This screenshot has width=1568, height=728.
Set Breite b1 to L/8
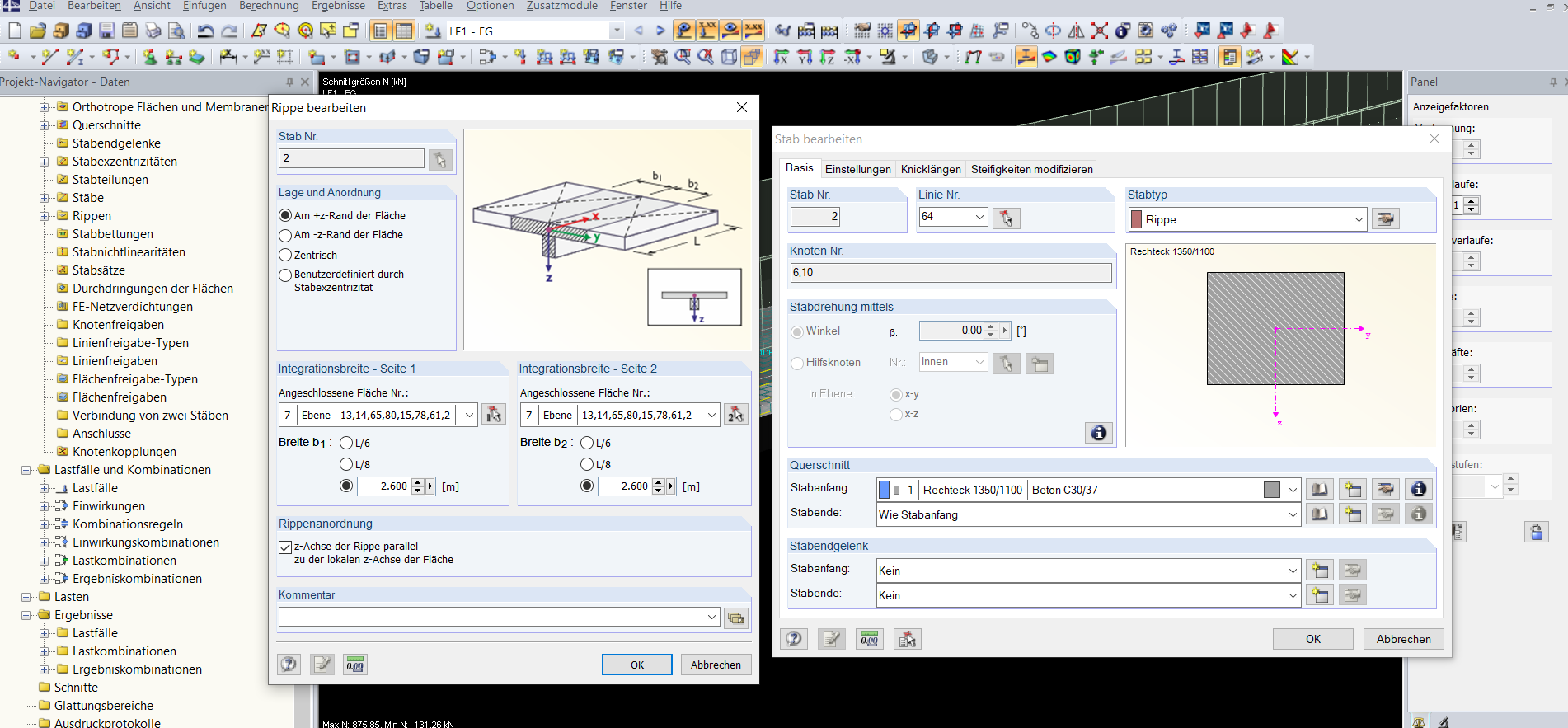point(346,465)
